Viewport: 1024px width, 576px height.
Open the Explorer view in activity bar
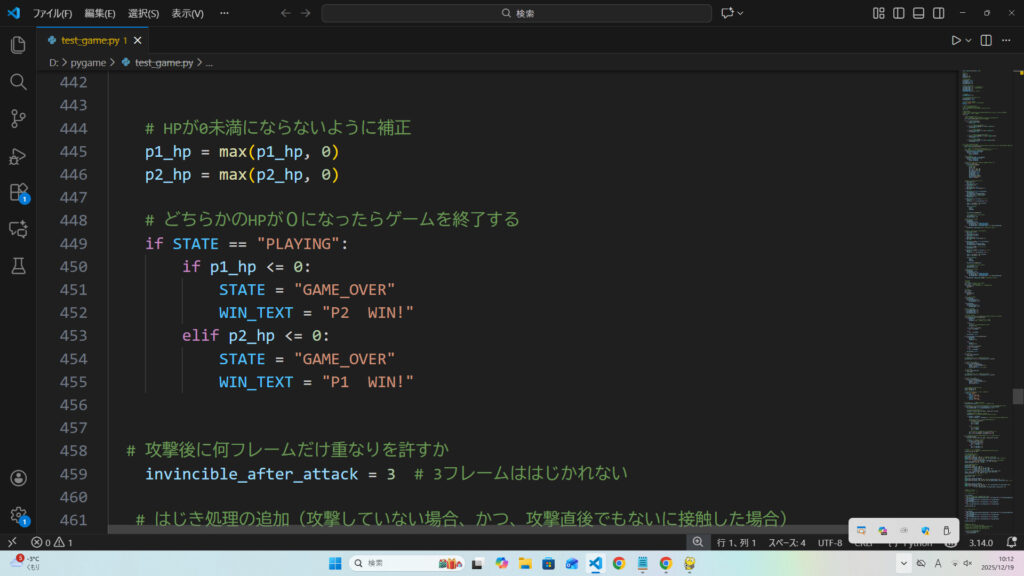(x=17, y=45)
